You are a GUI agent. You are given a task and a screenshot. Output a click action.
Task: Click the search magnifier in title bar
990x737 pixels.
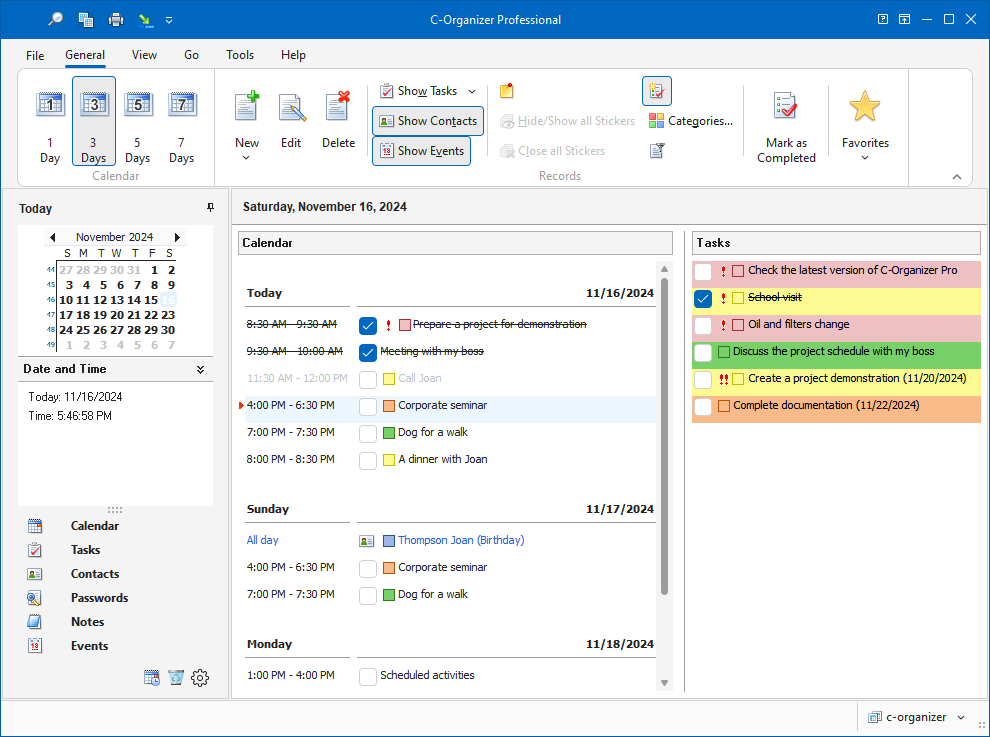pyautogui.click(x=56, y=20)
